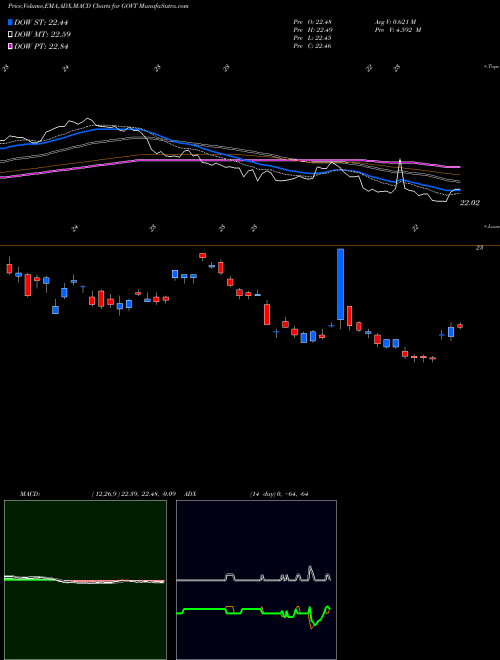The image size is (500, 660).
Task: Click the 22.02 price label on EMA chart
Action: coord(469,203)
